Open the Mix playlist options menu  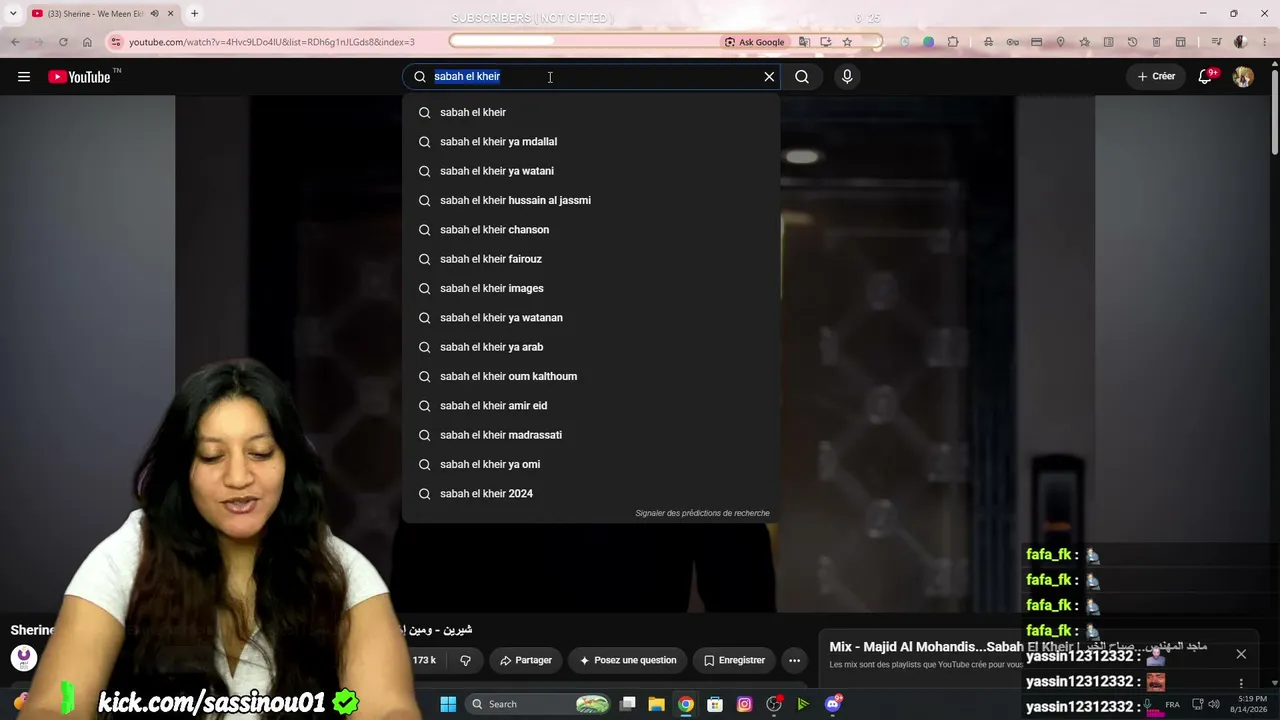pos(1241,684)
